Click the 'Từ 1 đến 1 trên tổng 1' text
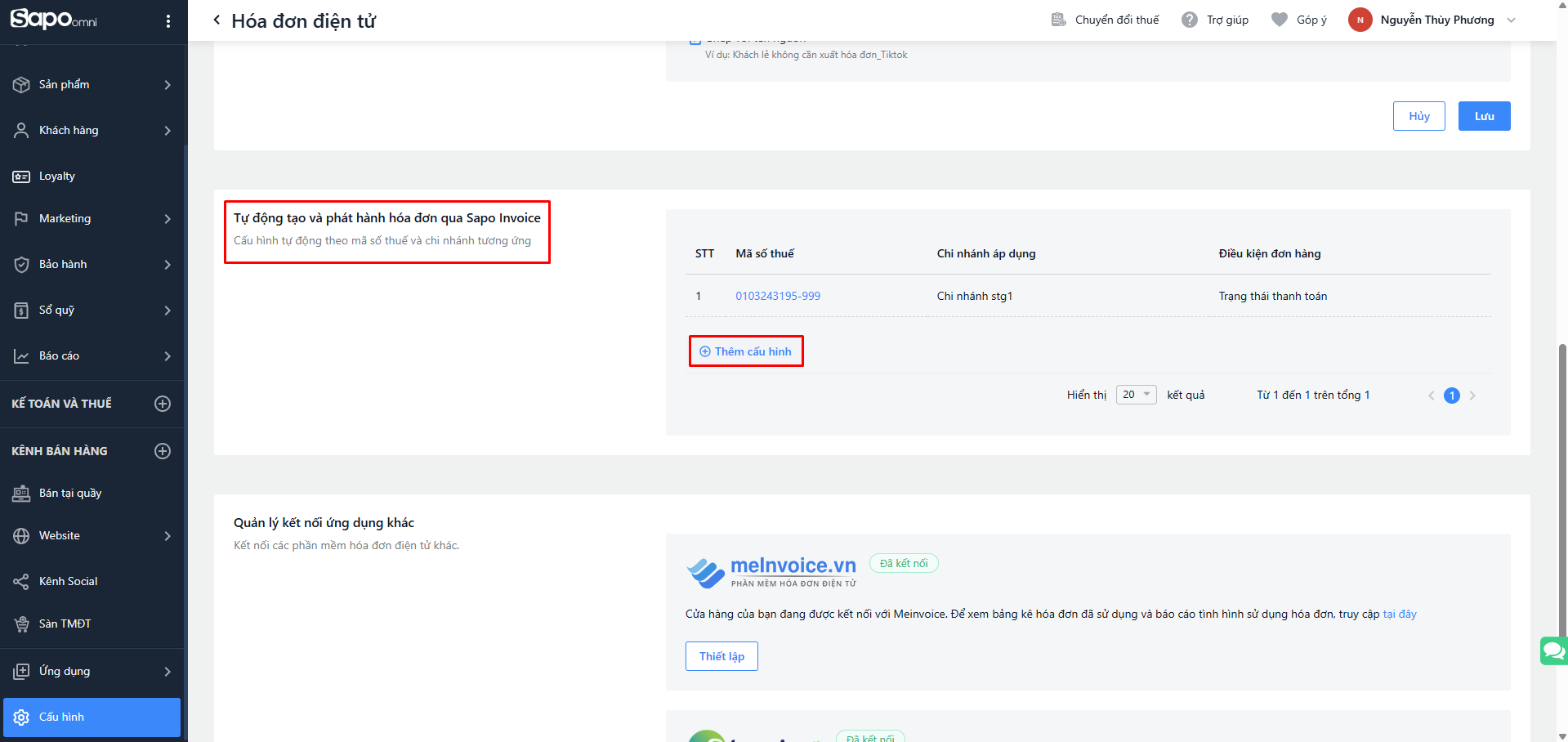 coord(1313,395)
